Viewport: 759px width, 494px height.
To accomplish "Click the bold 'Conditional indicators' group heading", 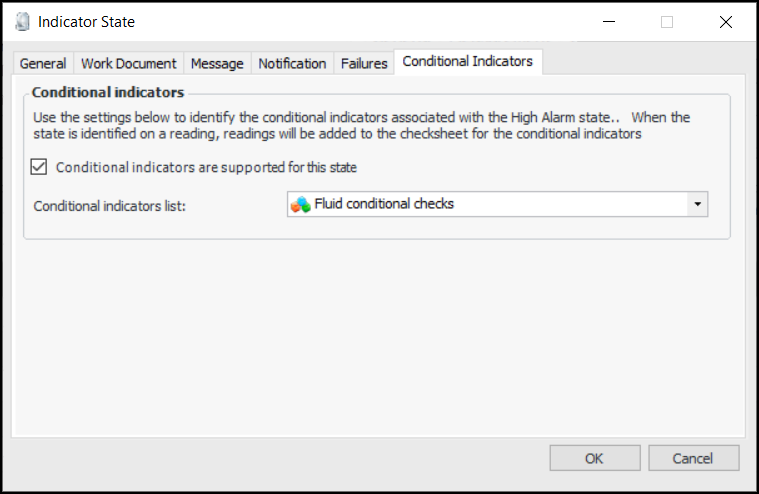I will (x=108, y=92).
